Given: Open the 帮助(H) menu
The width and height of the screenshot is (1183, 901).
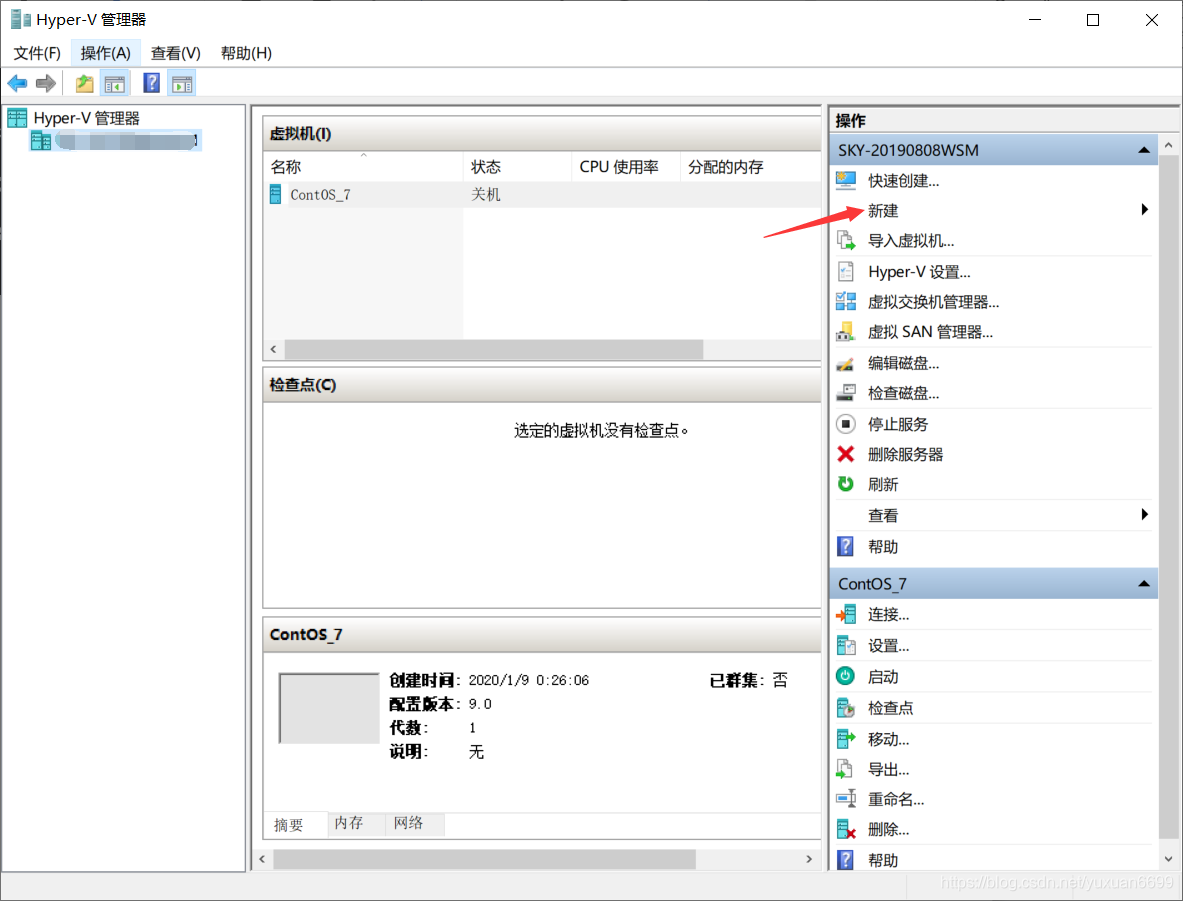Looking at the screenshot, I should [x=246, y=53].
